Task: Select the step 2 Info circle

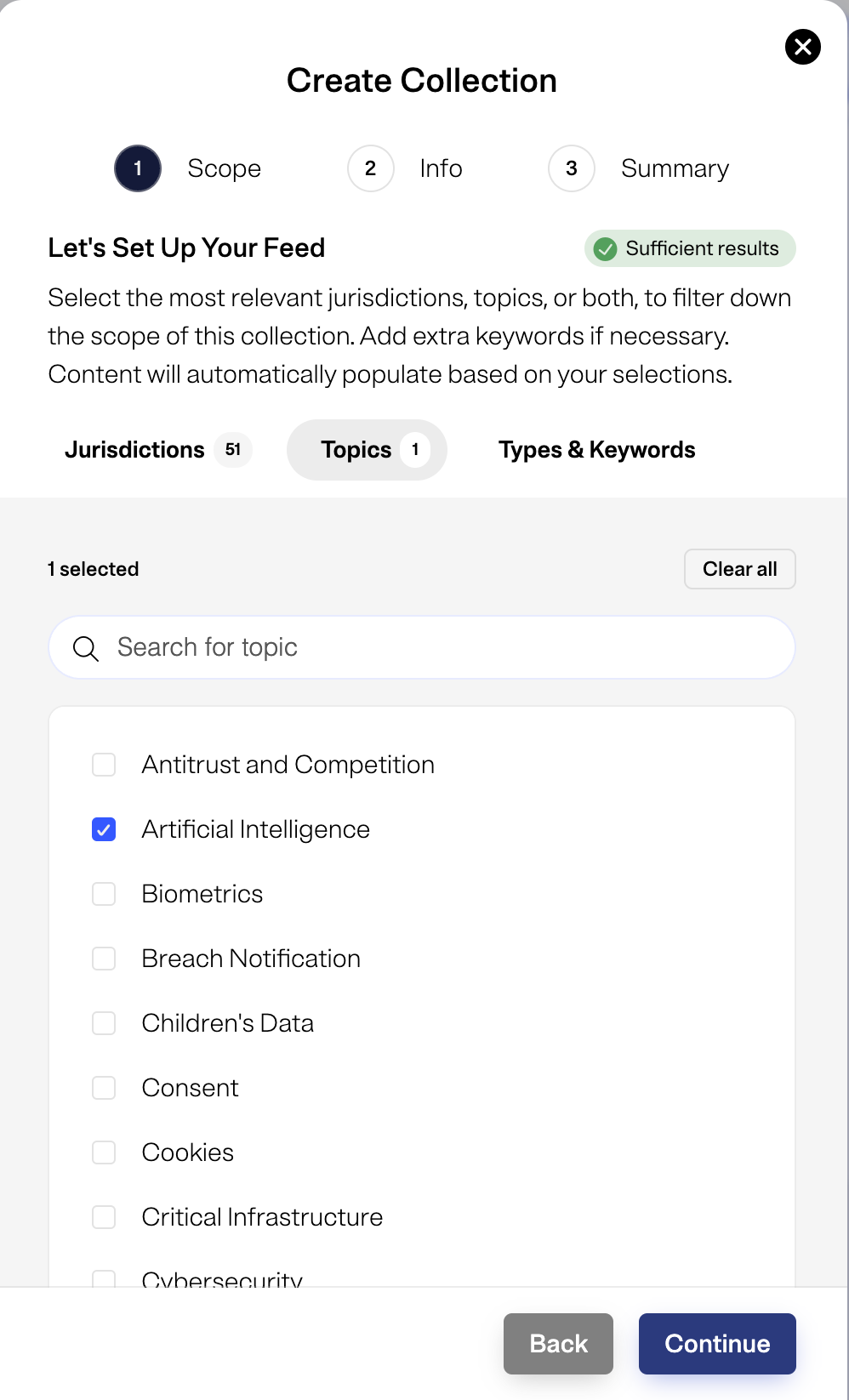Action: pos(370,168)
